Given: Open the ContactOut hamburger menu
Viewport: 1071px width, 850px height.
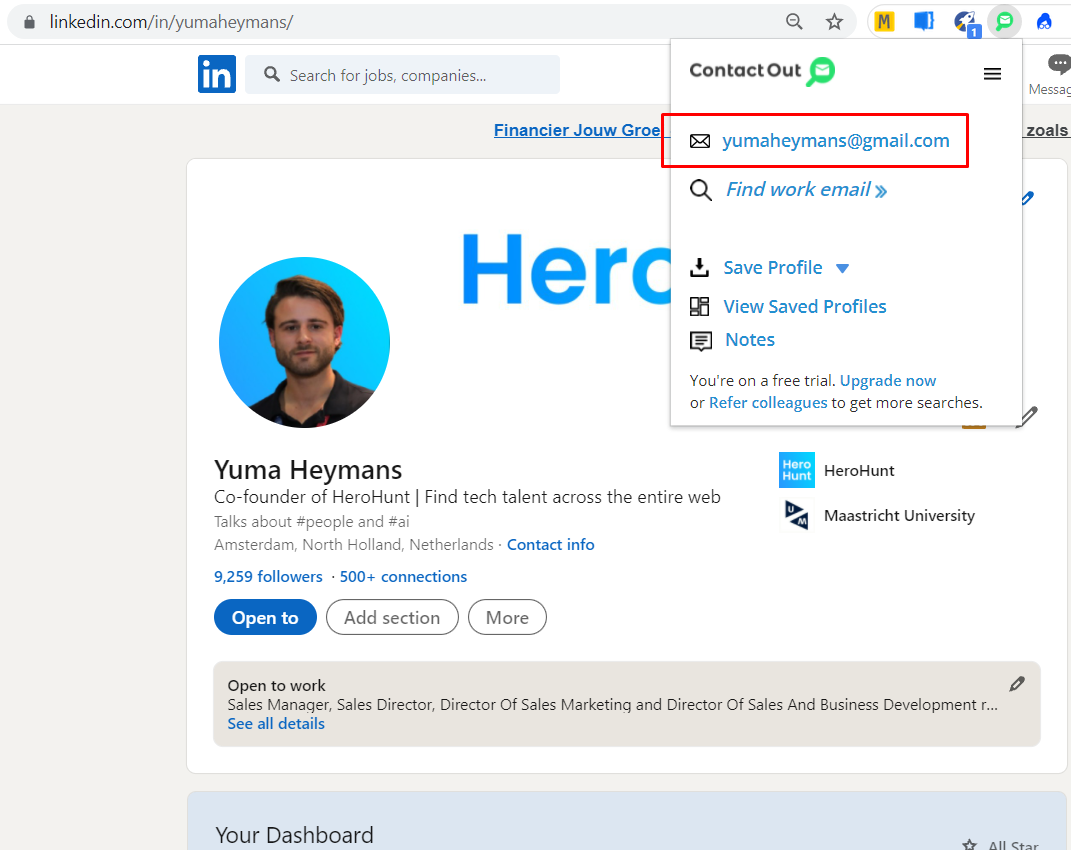Looking at the screenshot, I should [992, 74].
